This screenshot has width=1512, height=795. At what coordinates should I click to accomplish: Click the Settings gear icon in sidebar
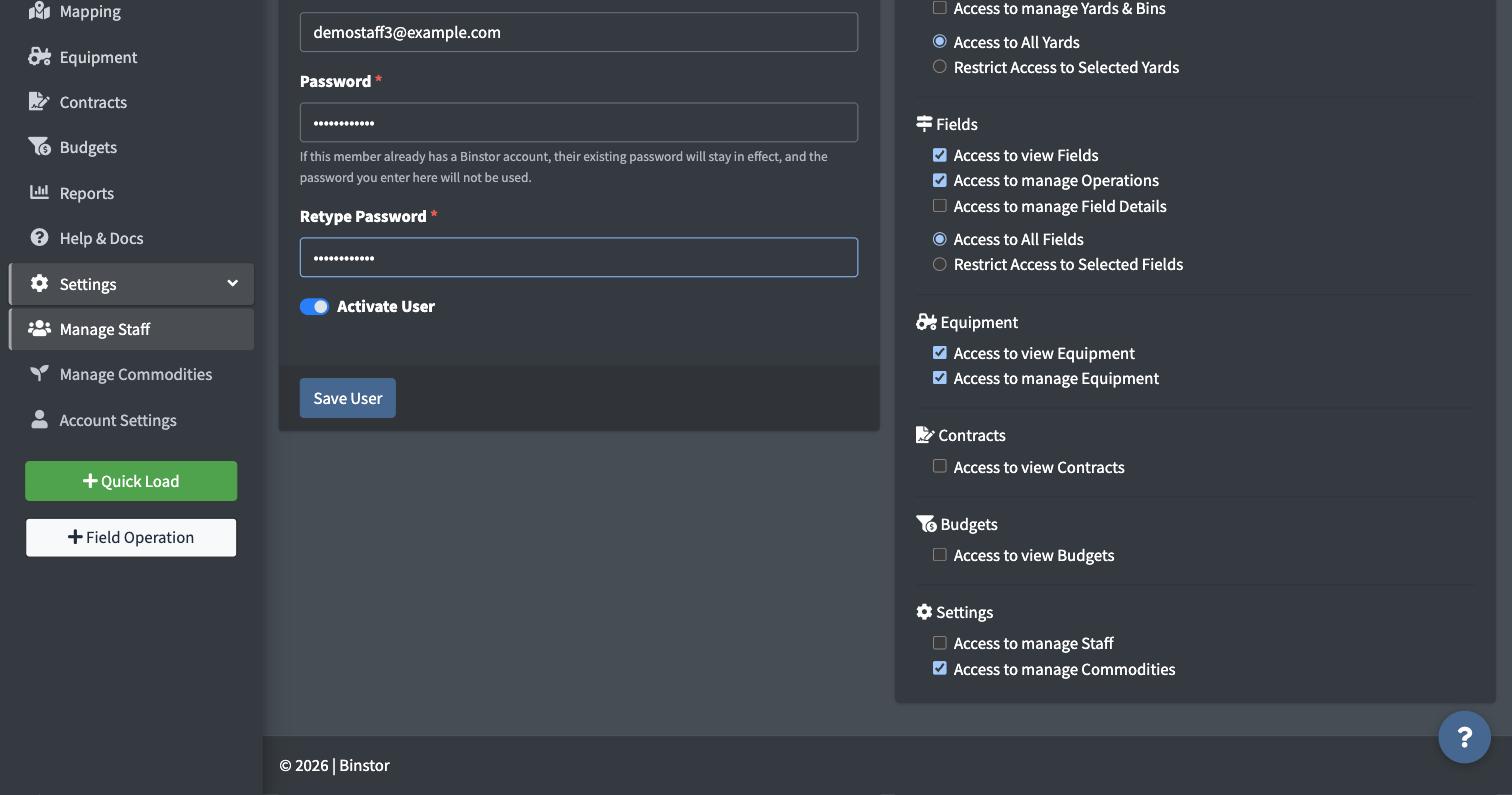39,284
